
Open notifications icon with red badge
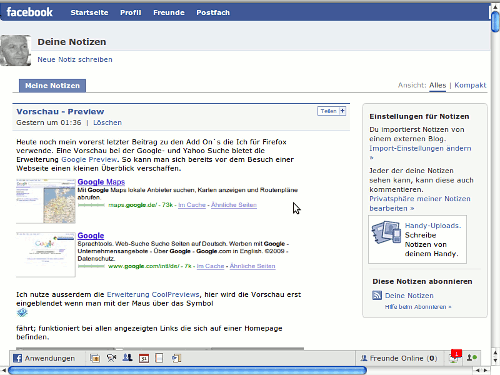tap(455, 357)
